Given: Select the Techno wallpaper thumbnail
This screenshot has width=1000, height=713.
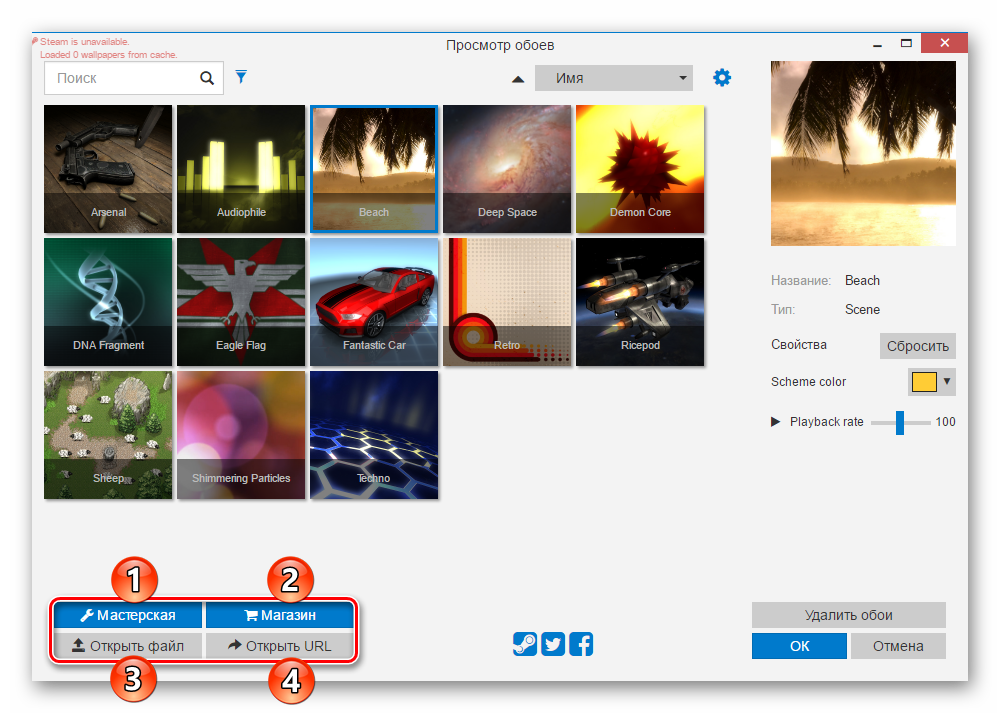Looking at the screenshot, I should [x=374, y=435].
